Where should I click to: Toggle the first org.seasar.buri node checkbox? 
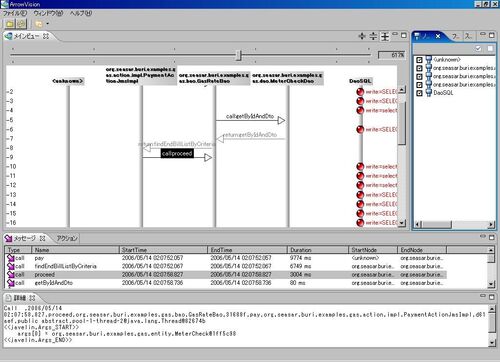420,68
